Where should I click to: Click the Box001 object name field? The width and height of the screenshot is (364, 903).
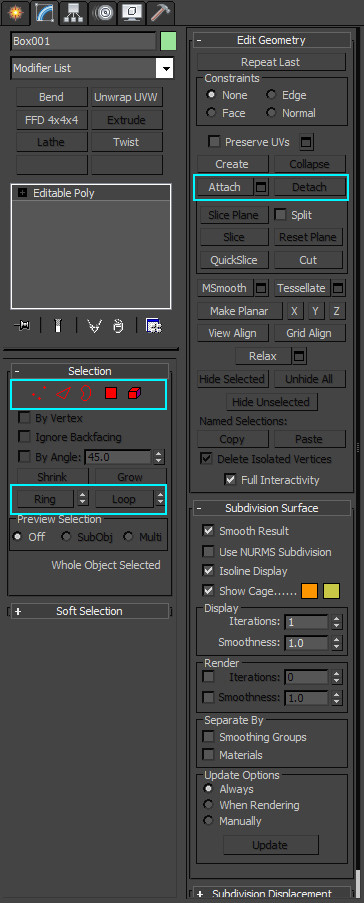click(84, 41)
